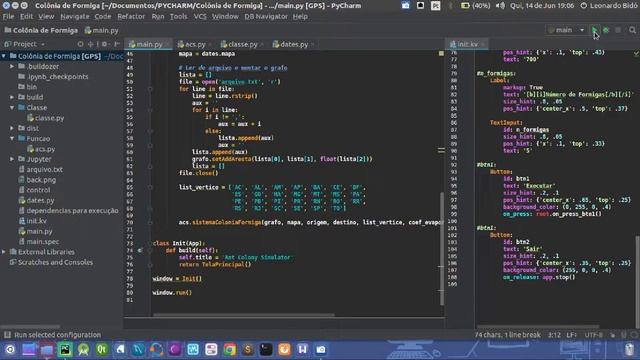The image size is (640, 360).
Task: Open Project panel settings gear
Action: (105, 44)
